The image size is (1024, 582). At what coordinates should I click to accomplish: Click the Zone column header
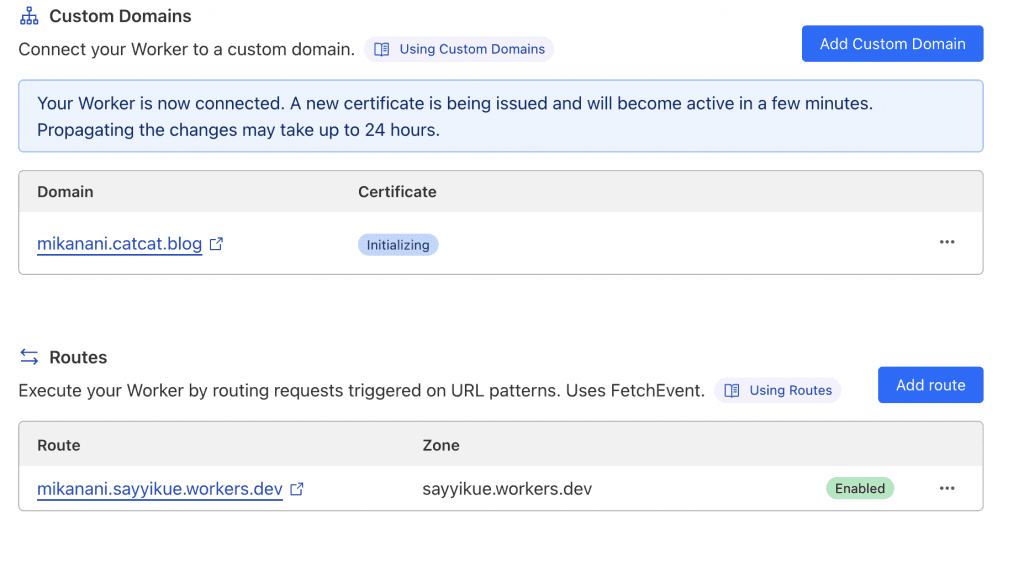pyautogui.click(x=441, y=445)
